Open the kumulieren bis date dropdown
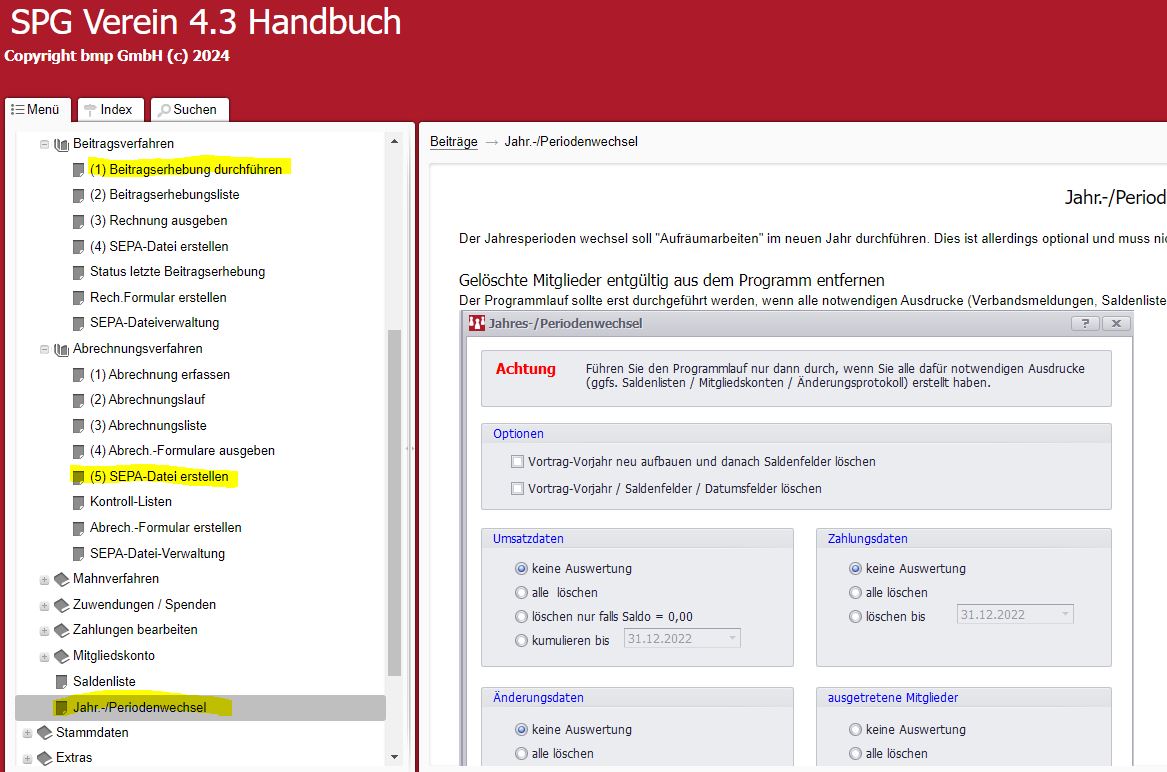Image resolution: width=1167 pixels, height=772 pixels. pos(732,638)
